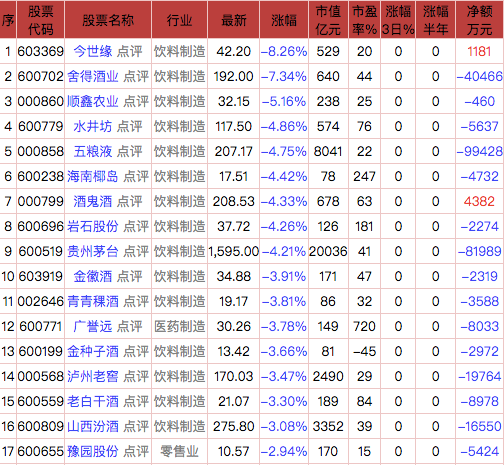
Task: Sort by the 市盈率% column header
Action: pos(365,20)
